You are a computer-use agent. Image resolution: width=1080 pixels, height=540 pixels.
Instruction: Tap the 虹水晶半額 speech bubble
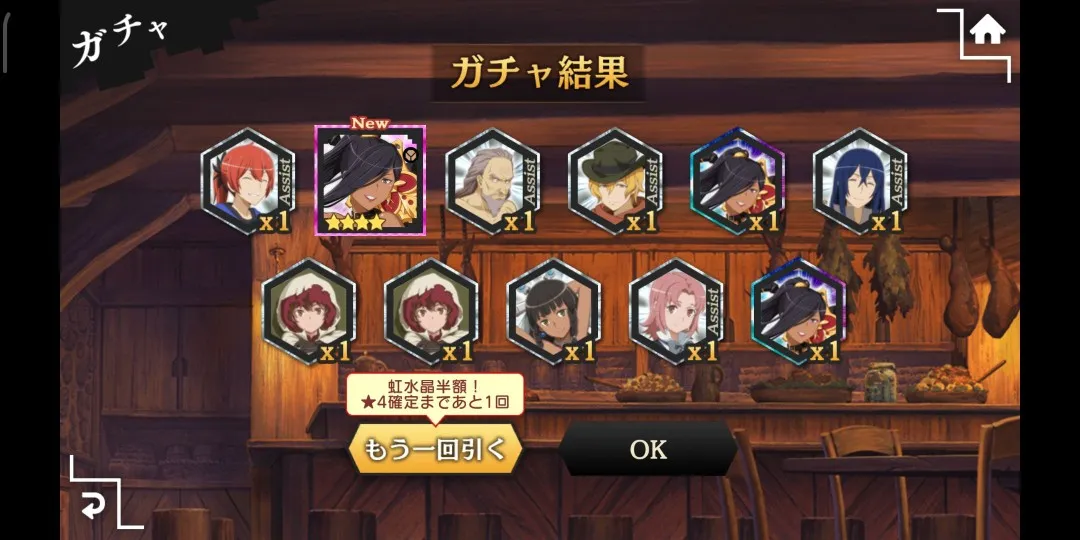coord(435,395)
